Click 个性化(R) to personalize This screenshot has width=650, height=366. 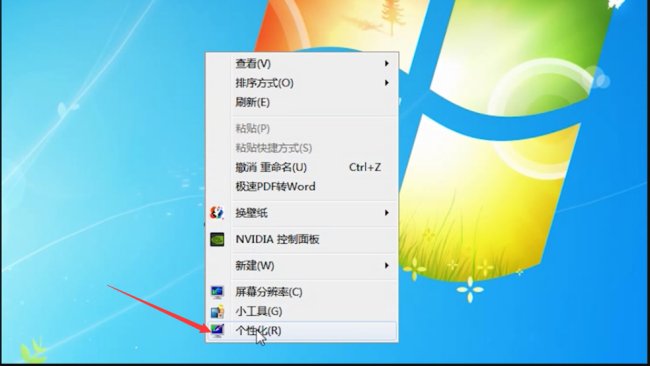[302, 331]
